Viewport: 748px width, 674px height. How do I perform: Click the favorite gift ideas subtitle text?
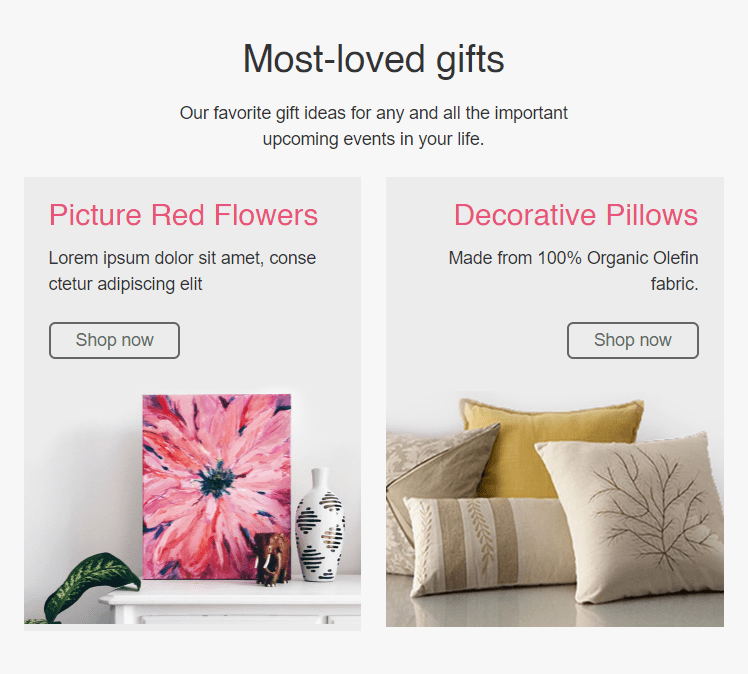click(x=374, y=126)
